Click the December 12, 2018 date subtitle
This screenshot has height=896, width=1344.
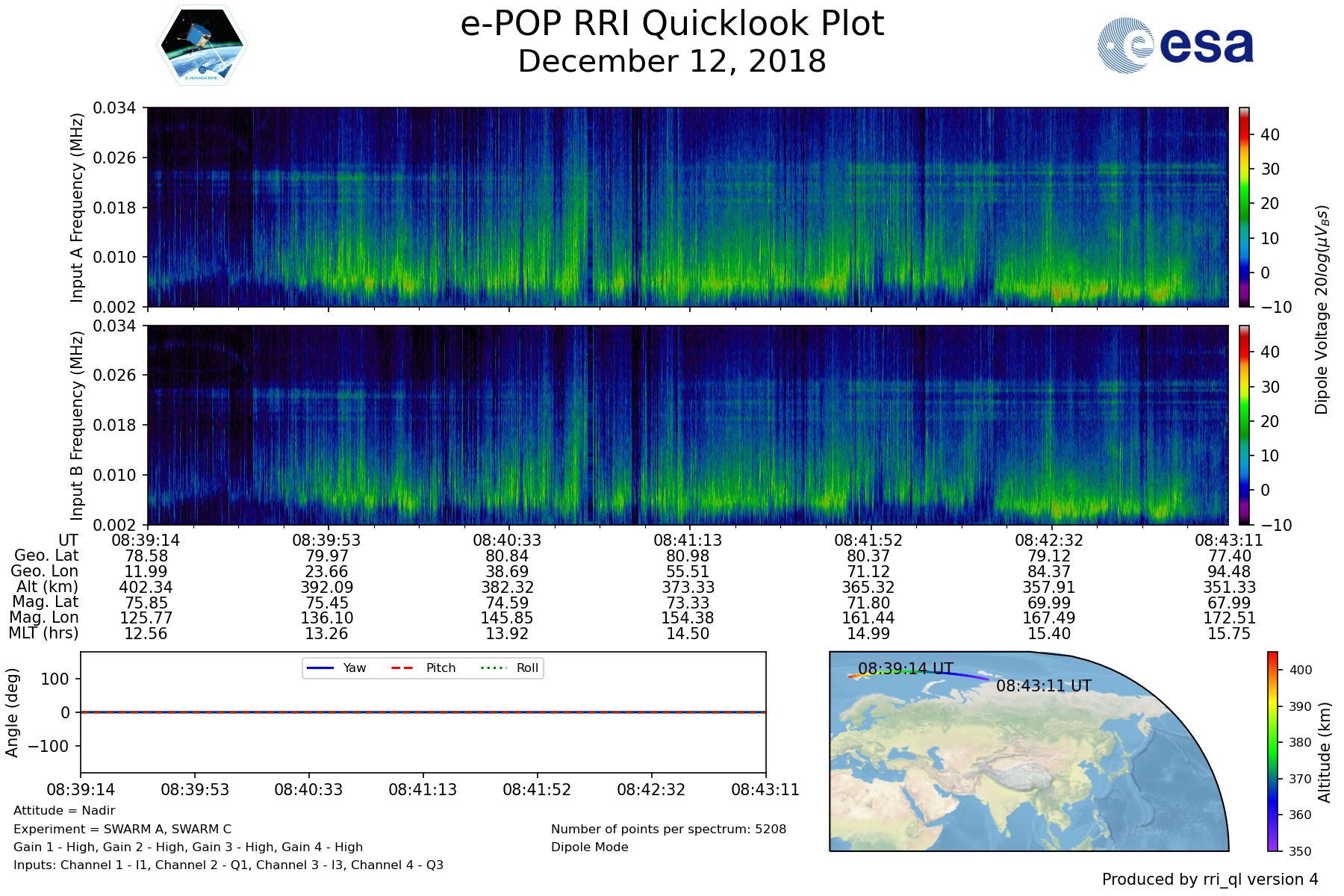pyautogui.click(x=672, y=61)
